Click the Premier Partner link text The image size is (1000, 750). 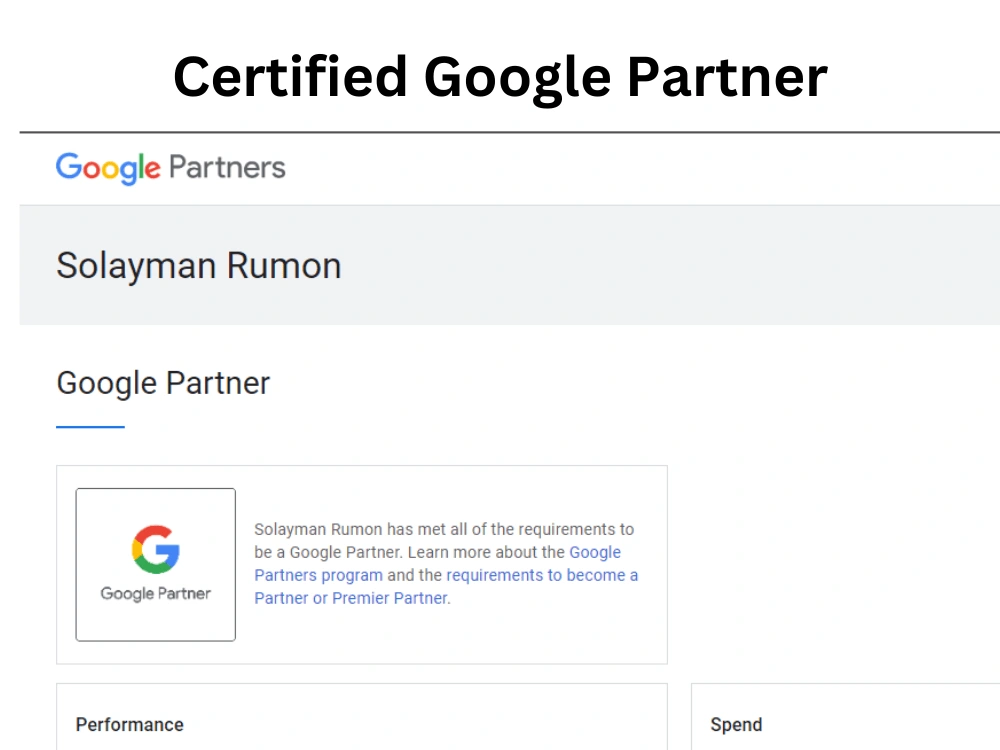tap(390, 598)
